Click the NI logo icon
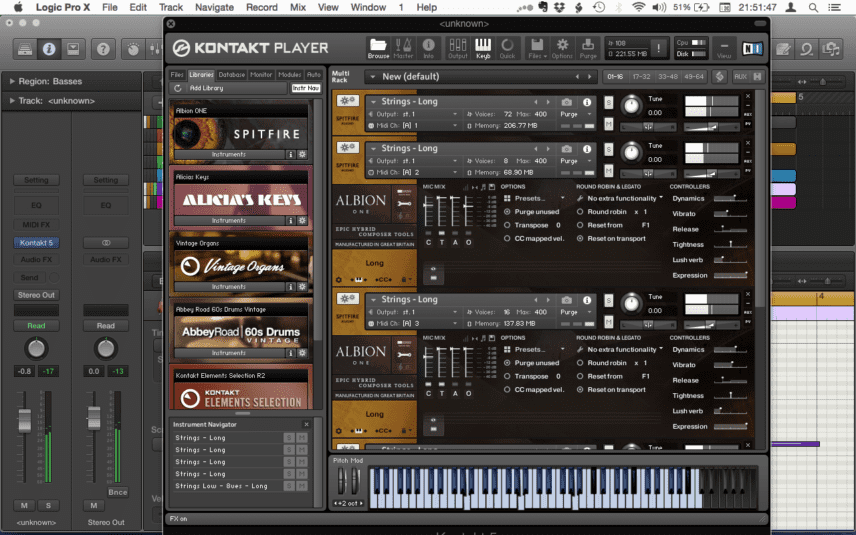 click(752, 49)
